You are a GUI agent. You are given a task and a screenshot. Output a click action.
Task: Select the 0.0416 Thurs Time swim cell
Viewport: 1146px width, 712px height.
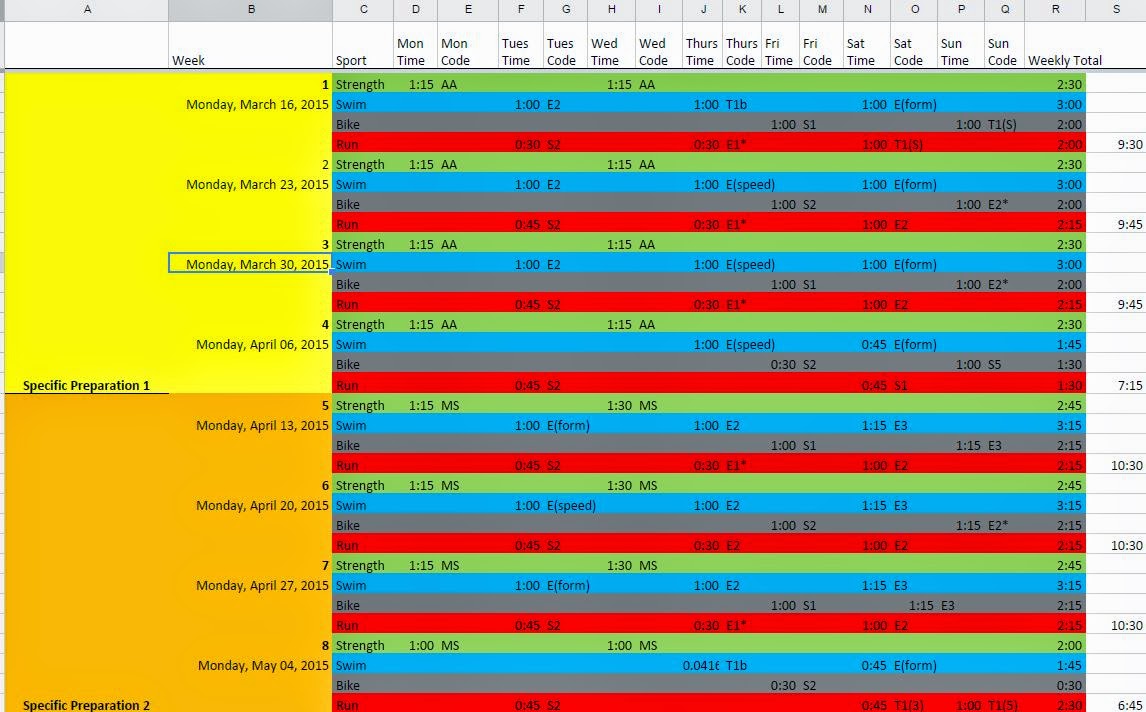tap(703, 665)
